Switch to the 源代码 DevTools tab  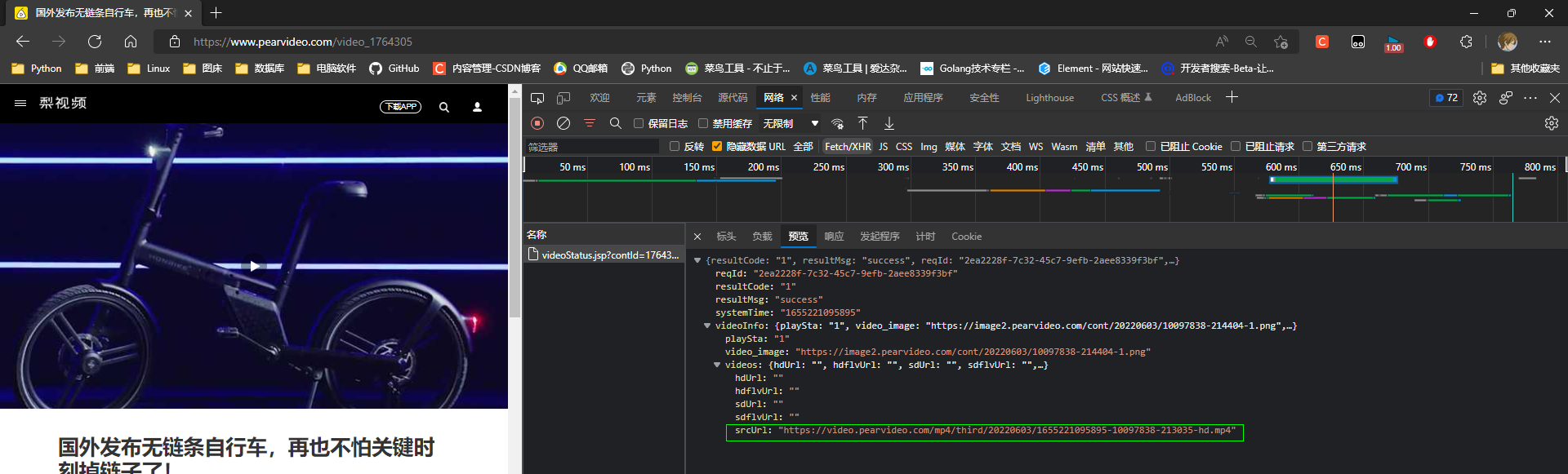(x=733, y=98)
